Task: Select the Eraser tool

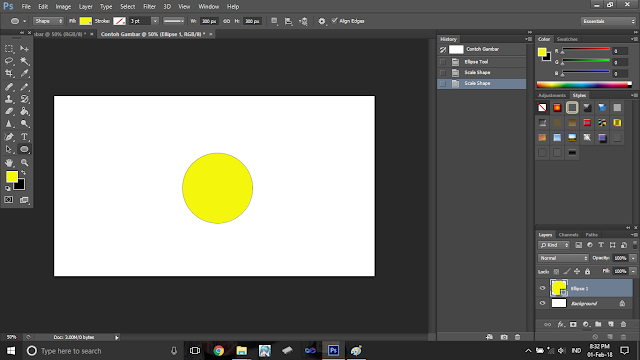Action: 9,111
